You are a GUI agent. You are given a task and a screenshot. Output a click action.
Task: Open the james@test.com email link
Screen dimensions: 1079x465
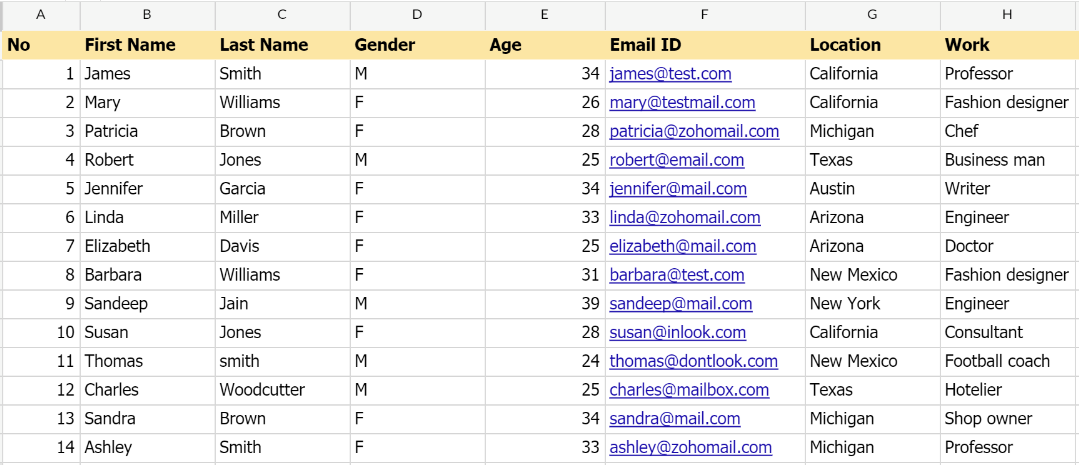670,74
